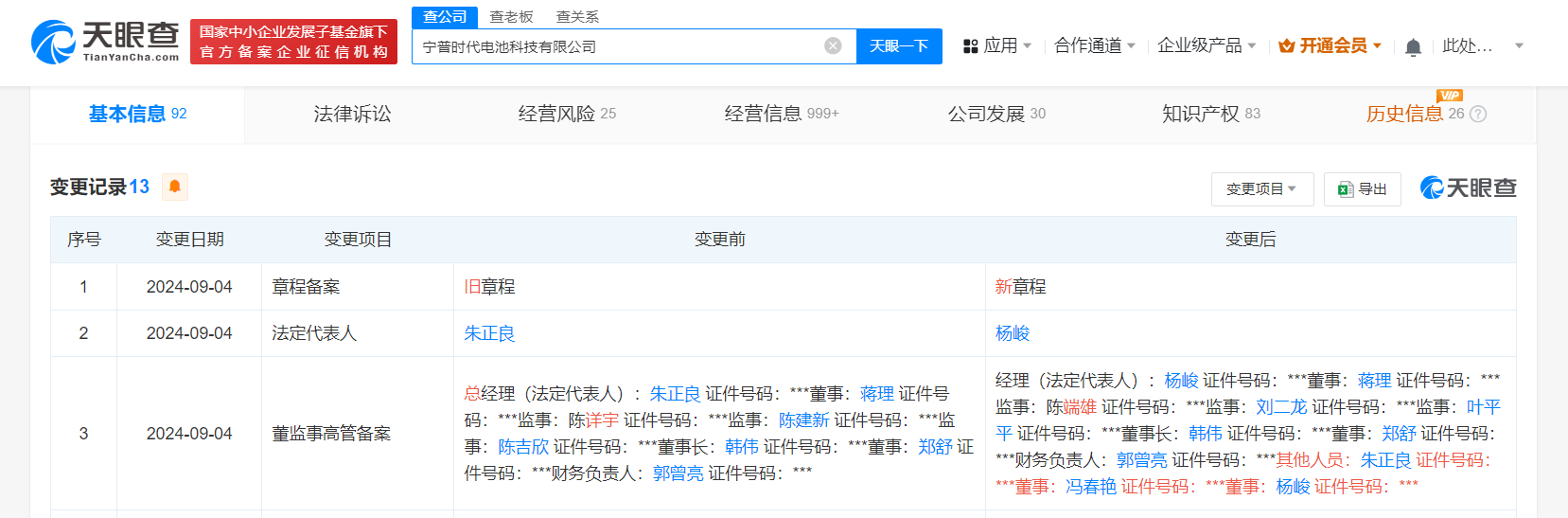The width and height of the screenshot is (1568, 518).
Task: Switch to the 法律诉讼 tab
Action: [352, 115]
